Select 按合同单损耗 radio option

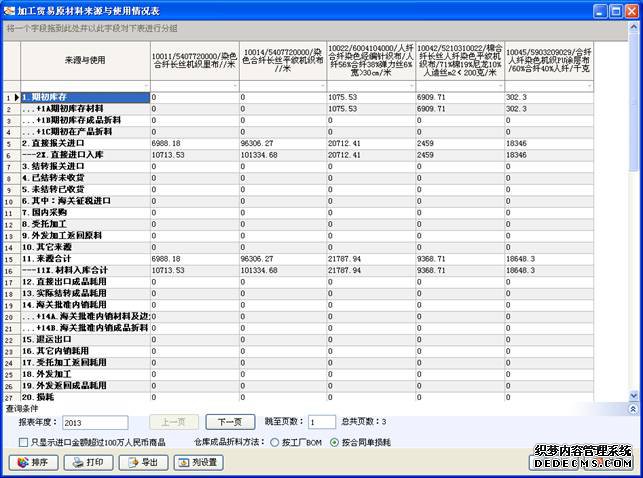pos(335,441)
